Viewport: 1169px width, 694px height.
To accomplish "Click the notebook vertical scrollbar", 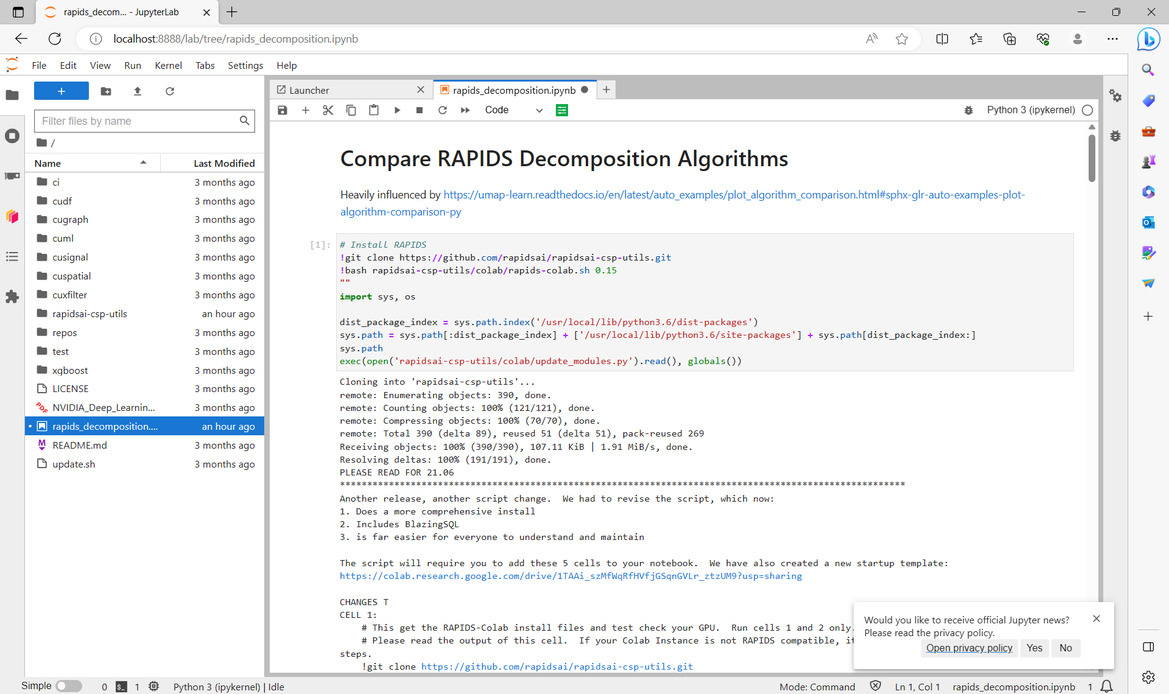I will click(1091, 157).
